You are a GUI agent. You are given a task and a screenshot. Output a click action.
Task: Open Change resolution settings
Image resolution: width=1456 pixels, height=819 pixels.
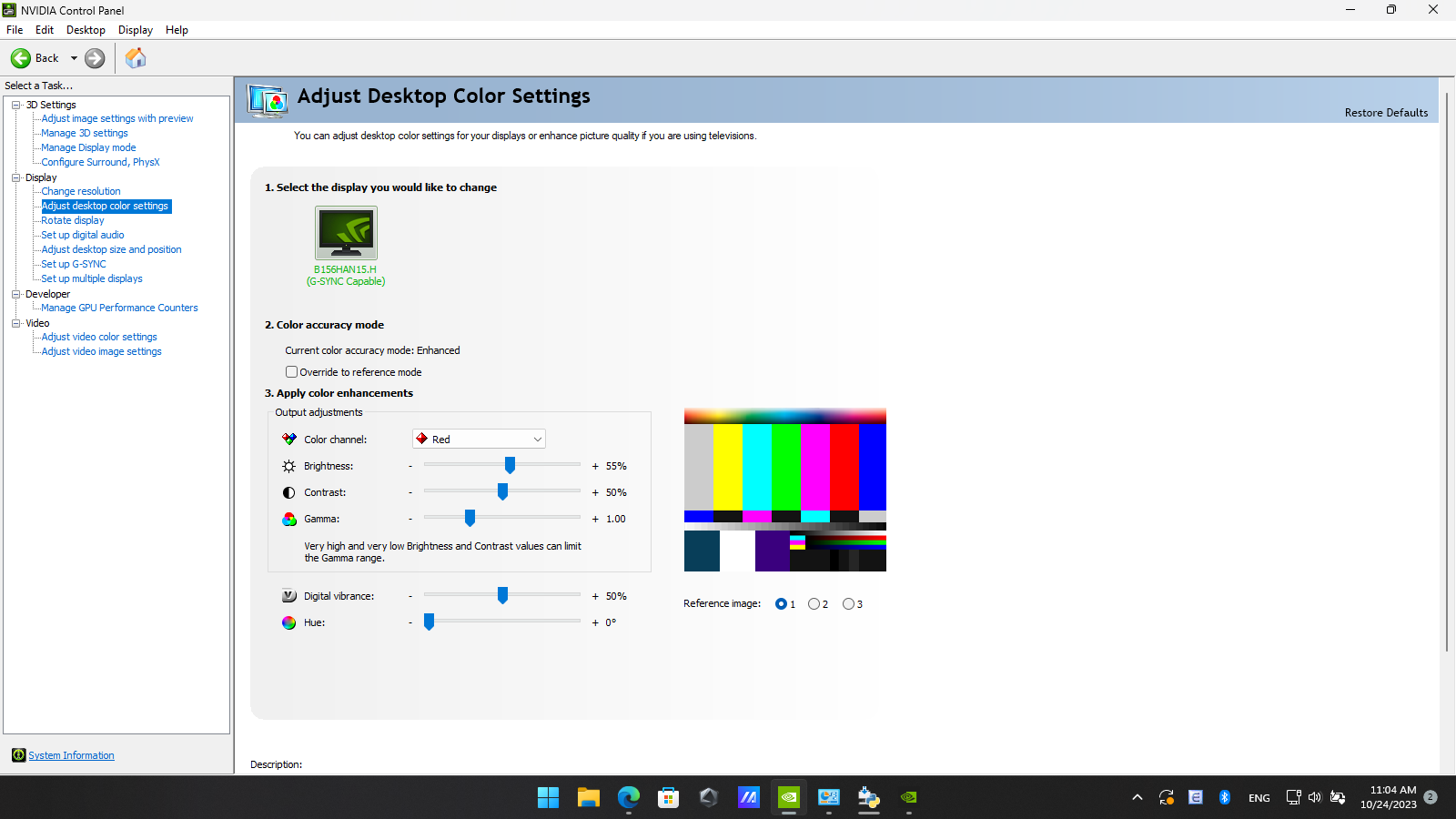(81, 191)
